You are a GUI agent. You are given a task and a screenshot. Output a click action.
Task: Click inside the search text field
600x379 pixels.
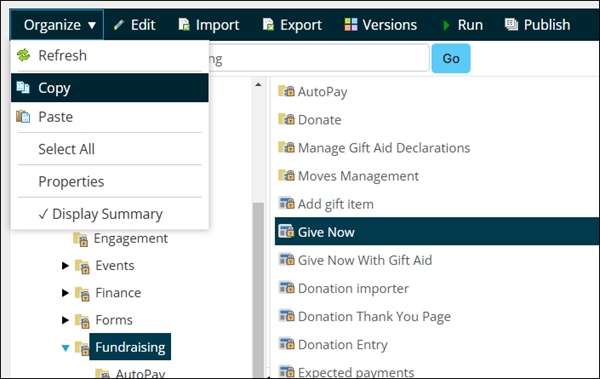tap(319, 58)
